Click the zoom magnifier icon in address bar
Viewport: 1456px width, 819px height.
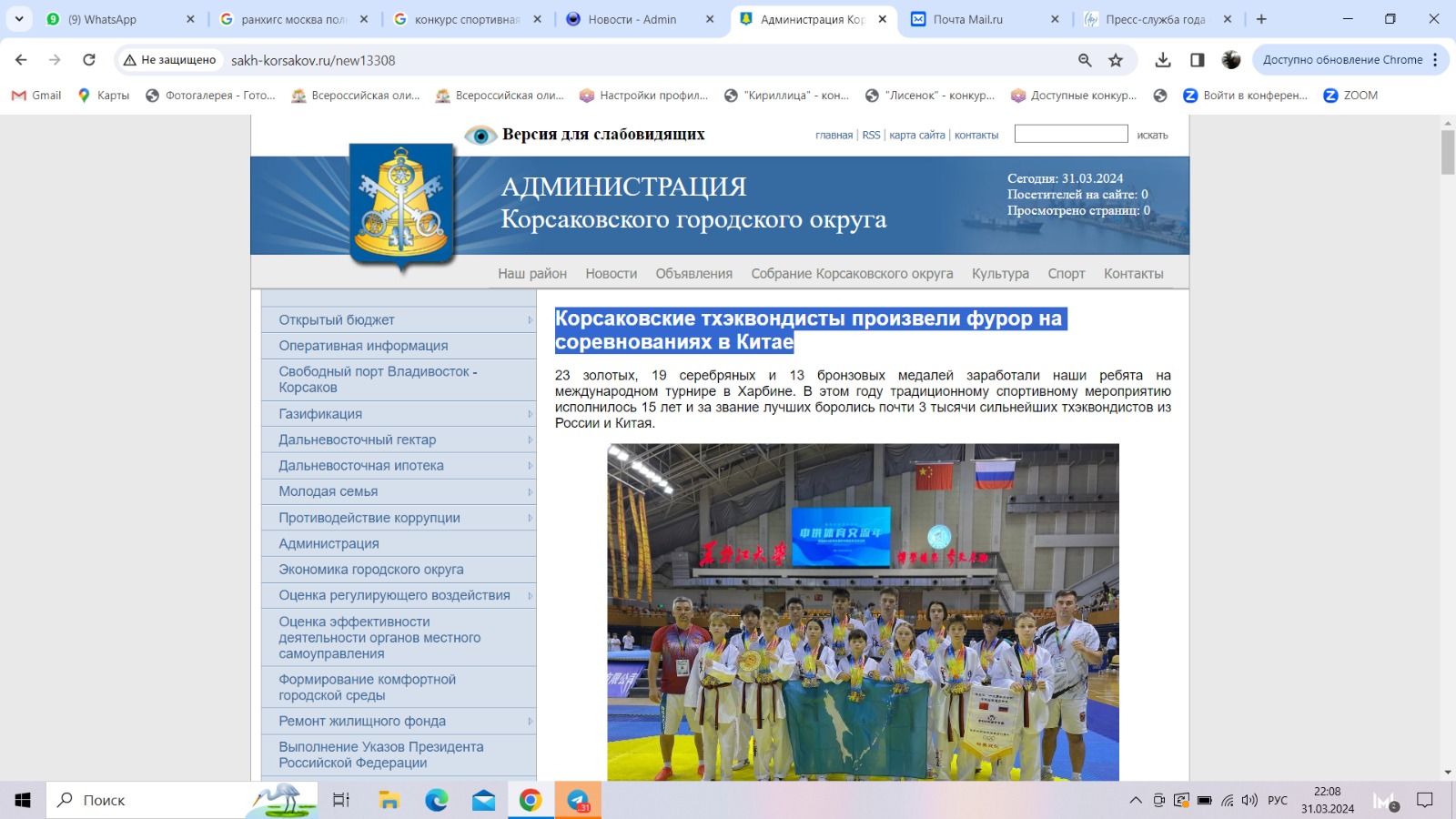1085,60
